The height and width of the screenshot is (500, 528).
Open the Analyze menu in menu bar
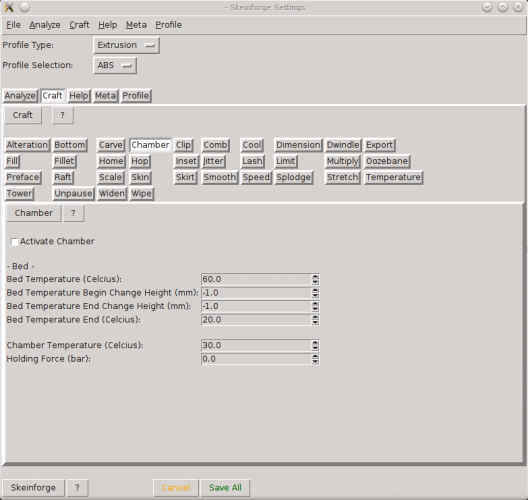[x=45, y=25]
